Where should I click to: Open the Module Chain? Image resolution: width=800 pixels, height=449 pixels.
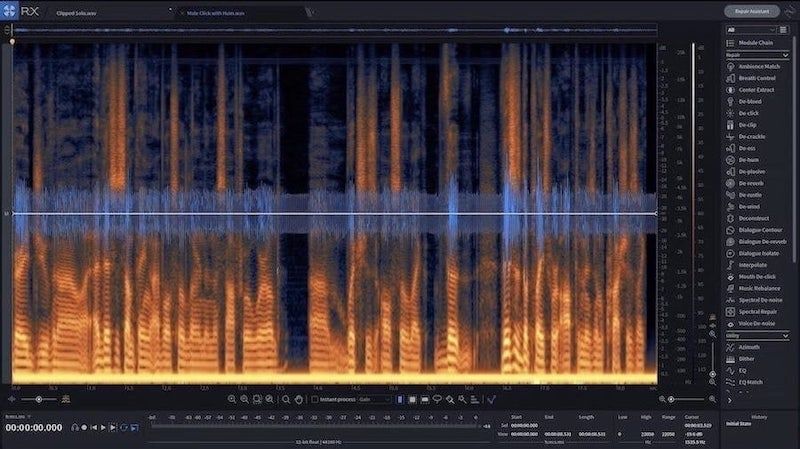tap(756, 43)
